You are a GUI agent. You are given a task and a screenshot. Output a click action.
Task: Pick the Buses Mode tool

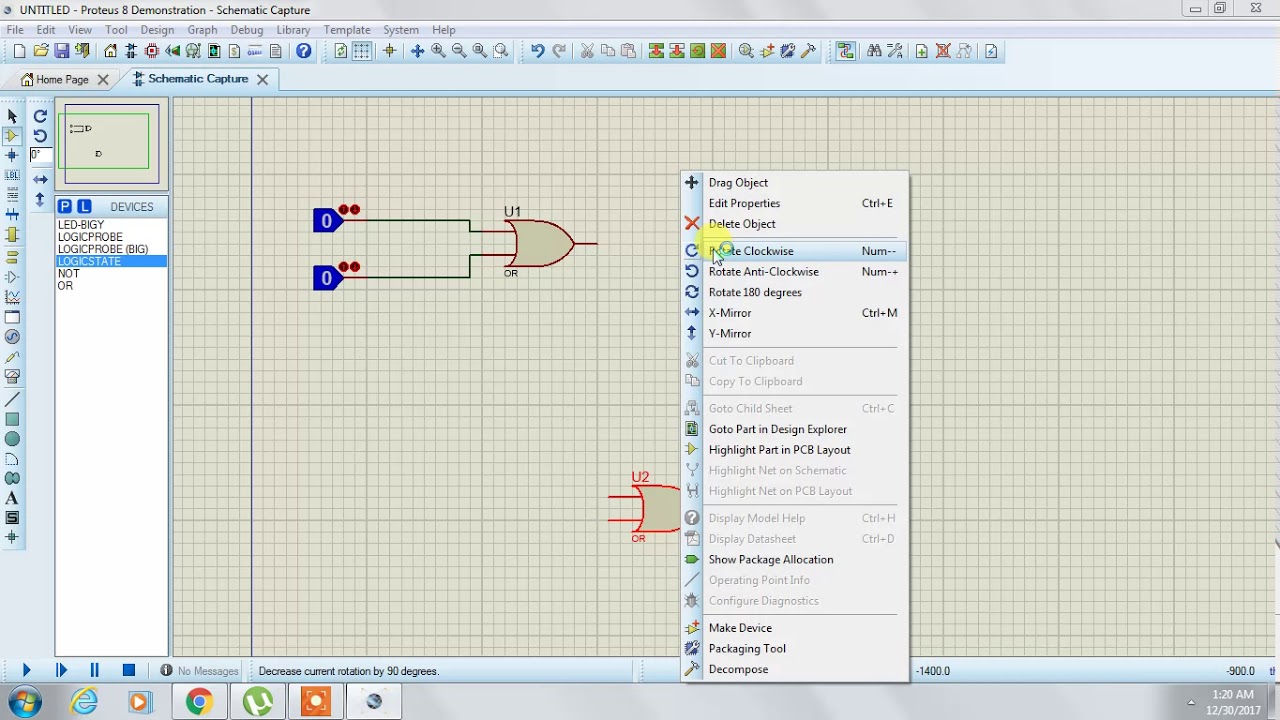(x=12, y=214)
